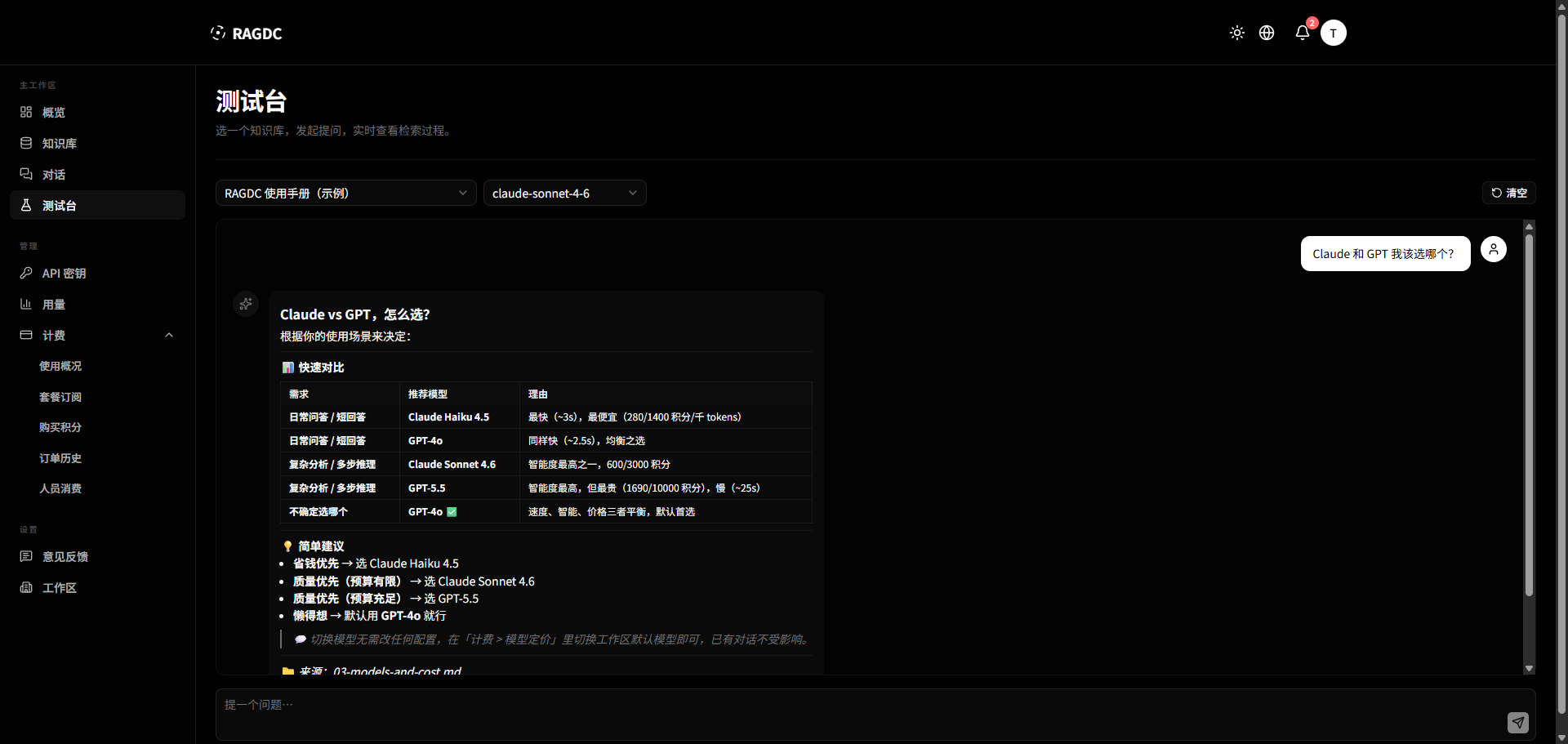Go to the 概览 page
This screenshot has width=1568, height=744.
pyautogui.click(x=97, y=112)
